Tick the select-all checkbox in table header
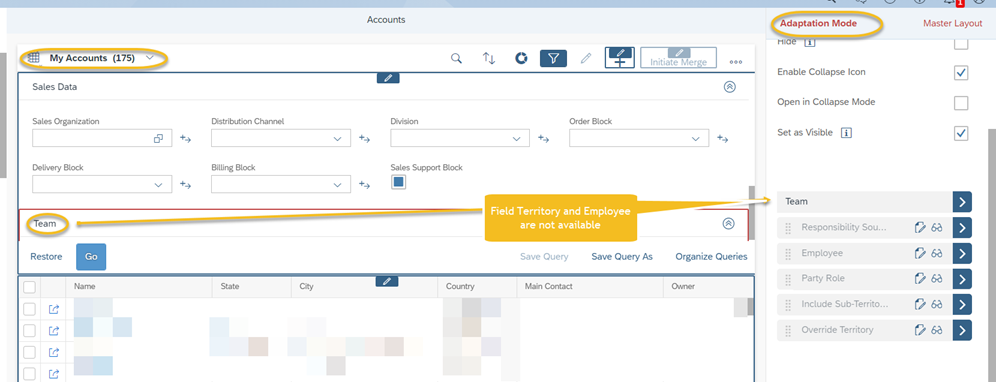996x382 pixels. click(x=29, y=287)
